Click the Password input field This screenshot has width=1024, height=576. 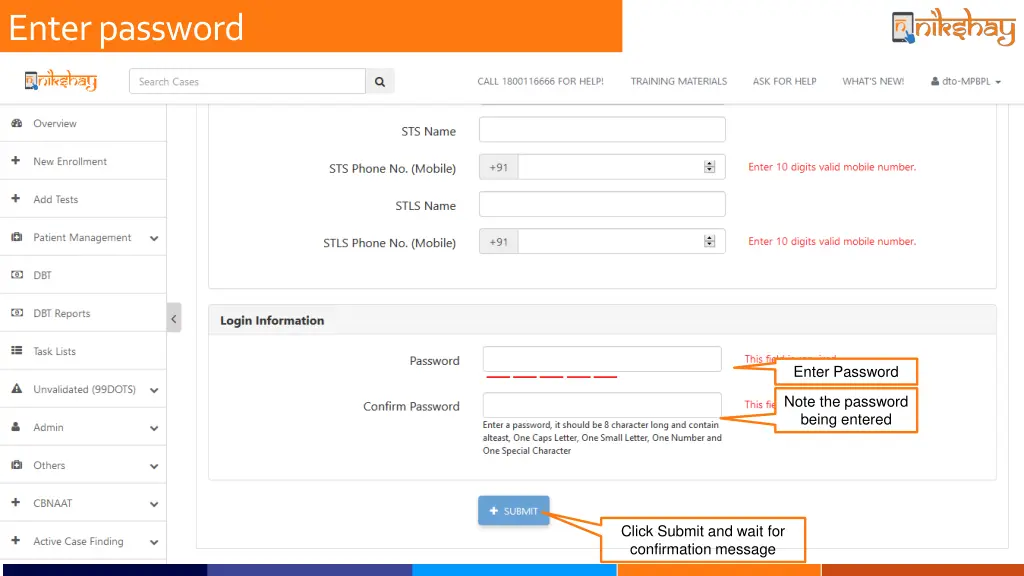[602, 359]
